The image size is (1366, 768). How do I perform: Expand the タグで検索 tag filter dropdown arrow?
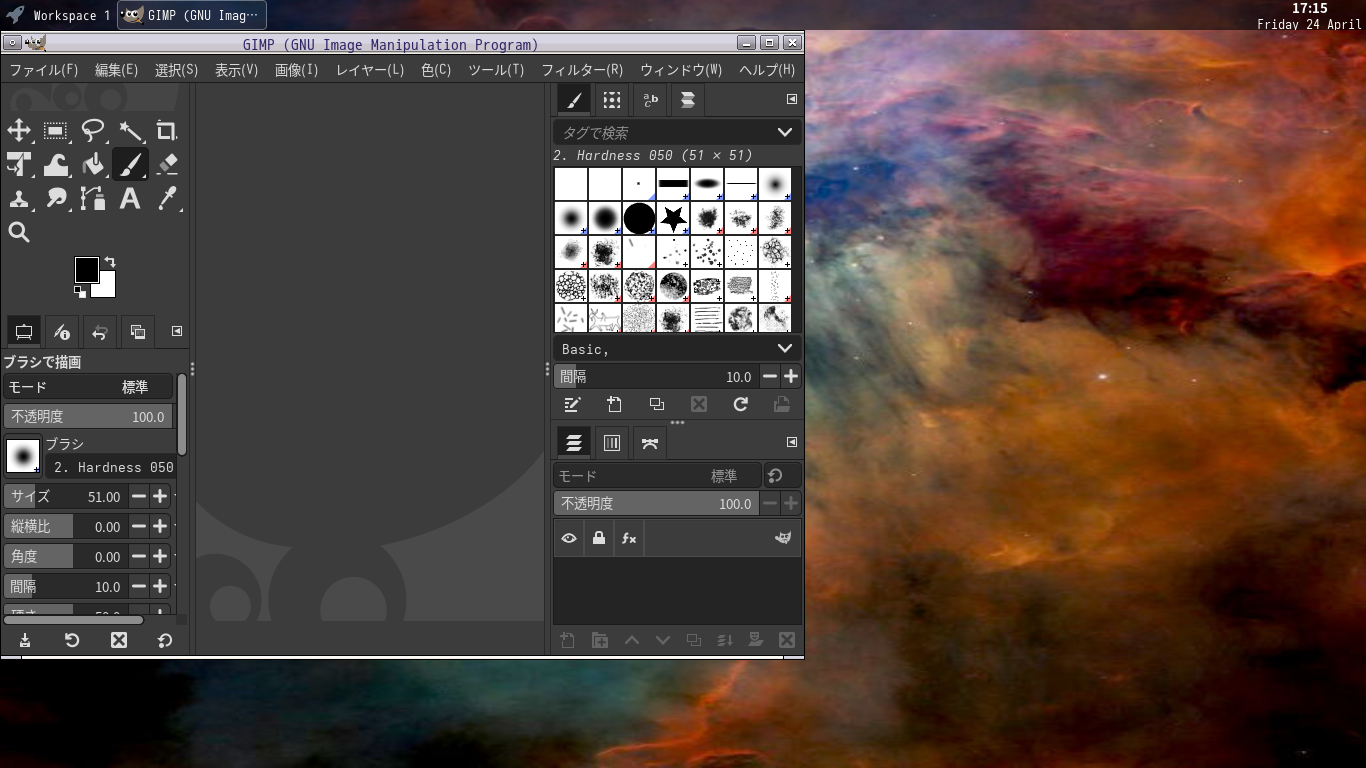[x=785, y=132]
